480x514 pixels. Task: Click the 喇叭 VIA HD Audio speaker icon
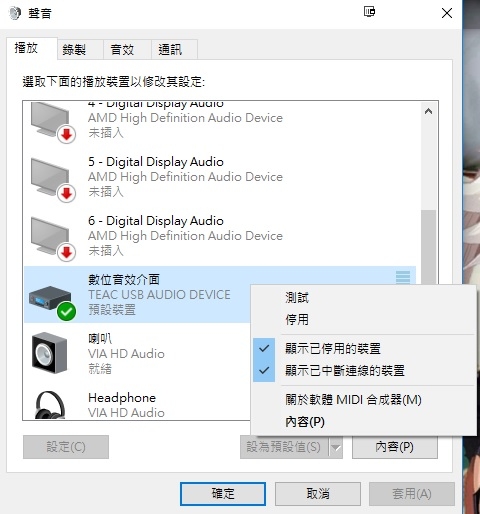coord(49,353)
